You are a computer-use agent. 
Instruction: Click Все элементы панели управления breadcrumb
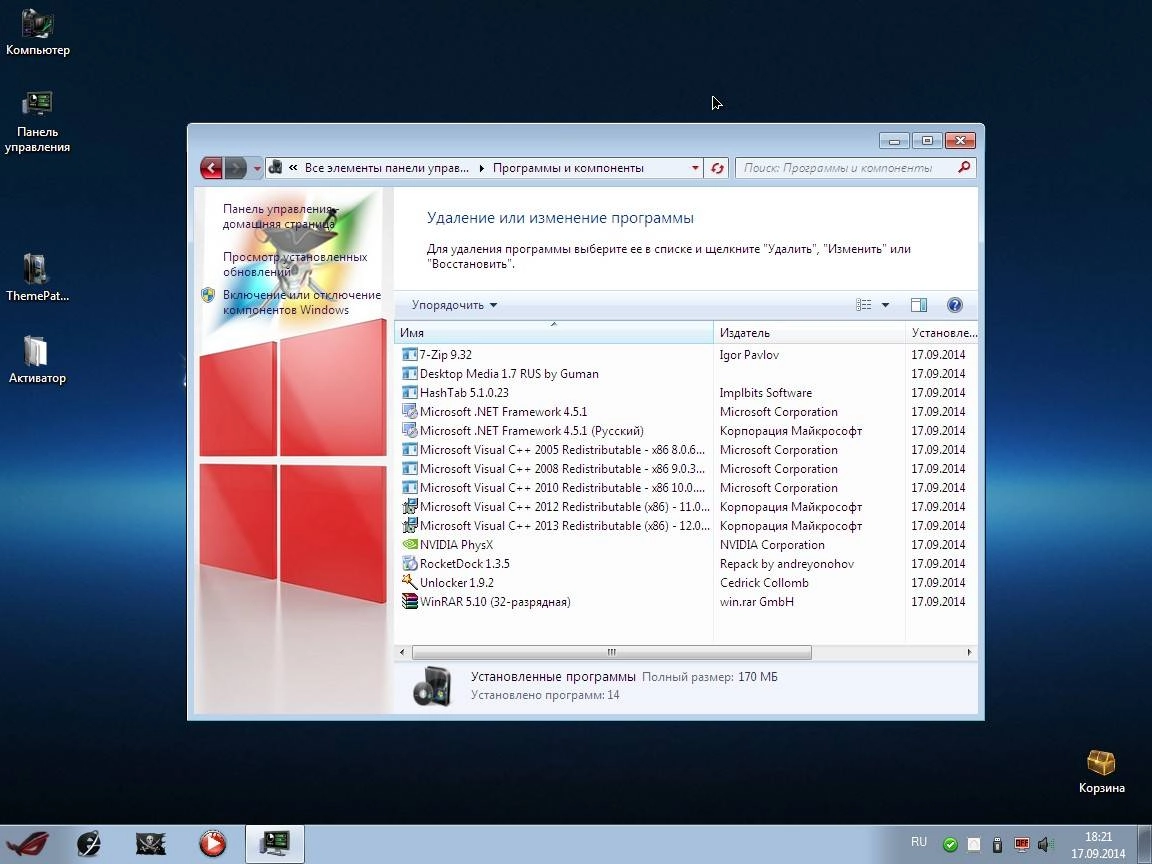pos(386,168)
